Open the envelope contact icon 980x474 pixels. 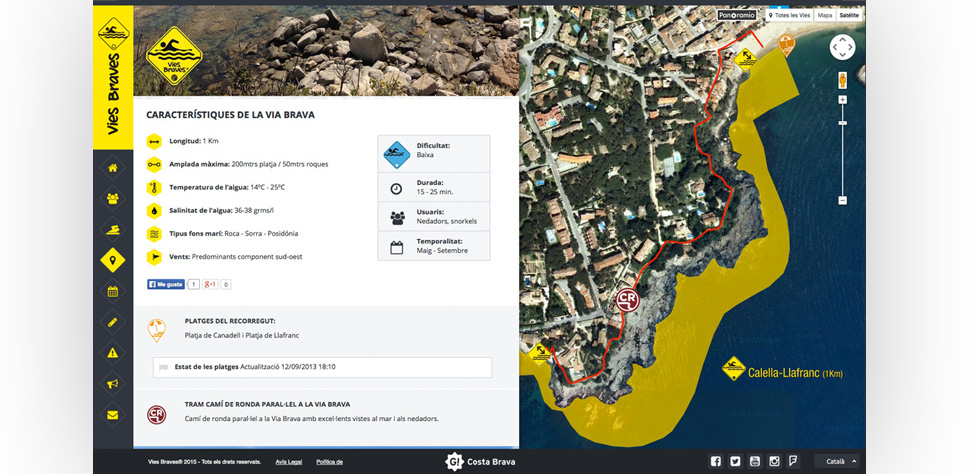113,415
